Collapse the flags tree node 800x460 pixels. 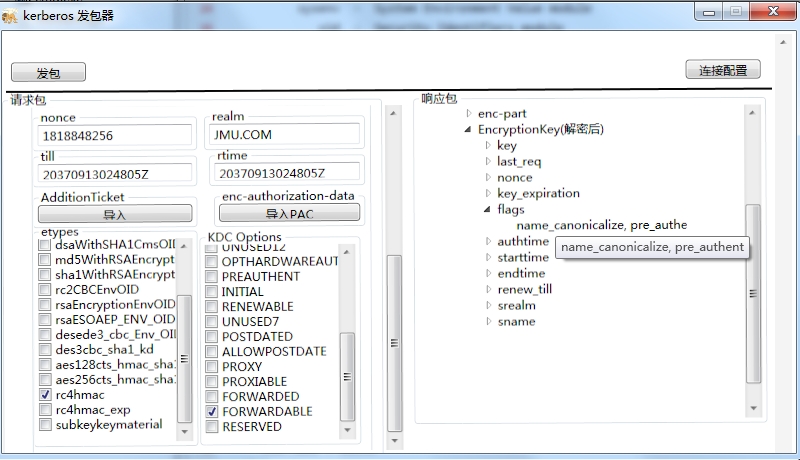click(488, 210)
